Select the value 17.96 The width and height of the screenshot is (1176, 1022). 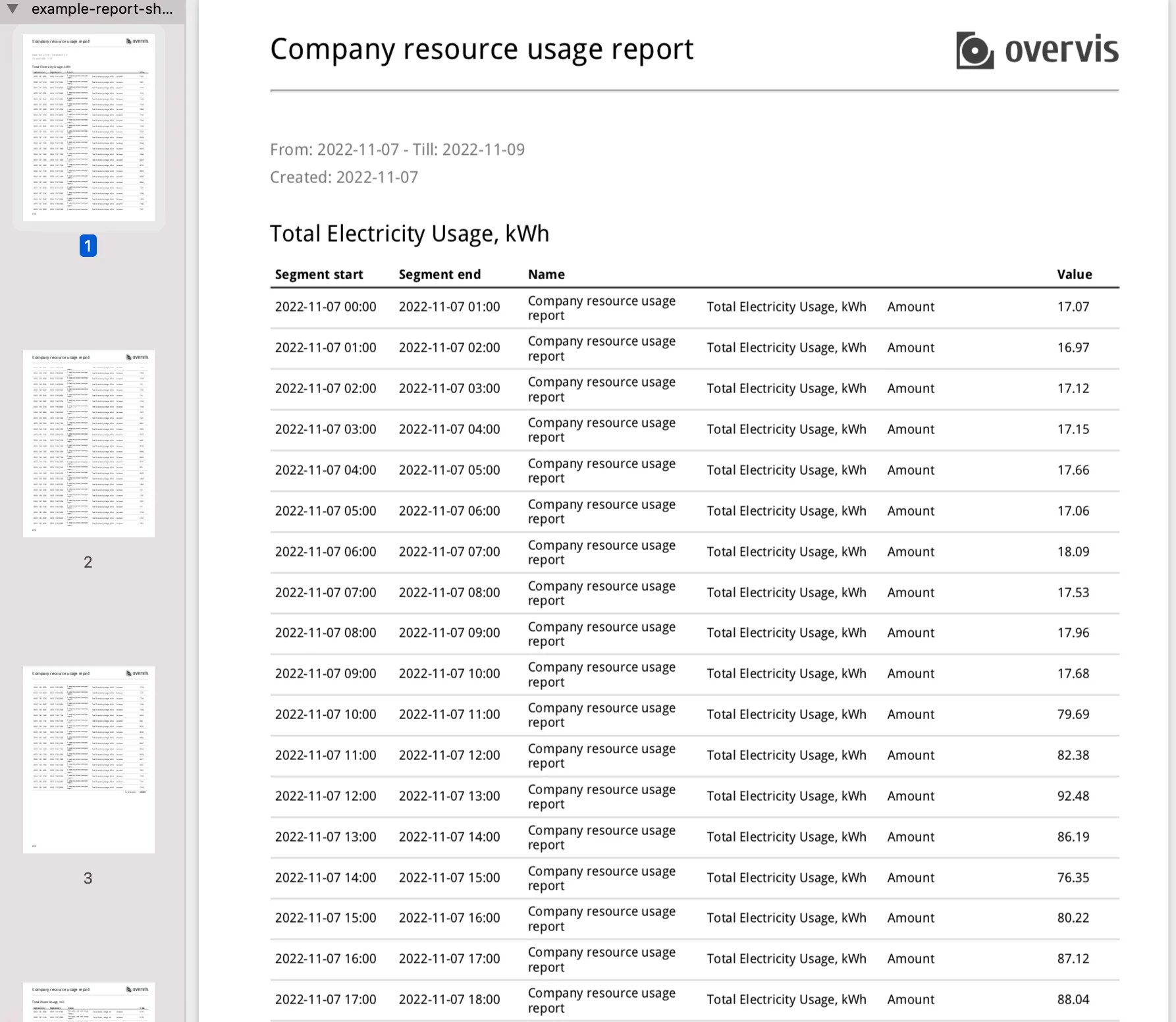click(x=1073, y=633)
